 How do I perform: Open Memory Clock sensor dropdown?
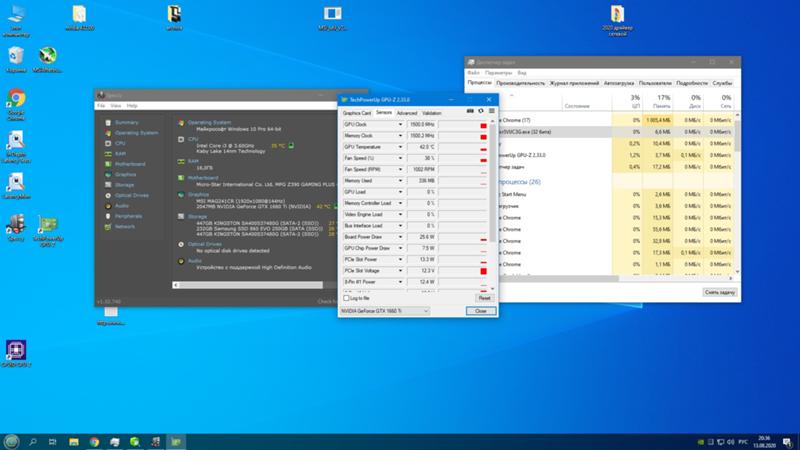click(400, 136)
